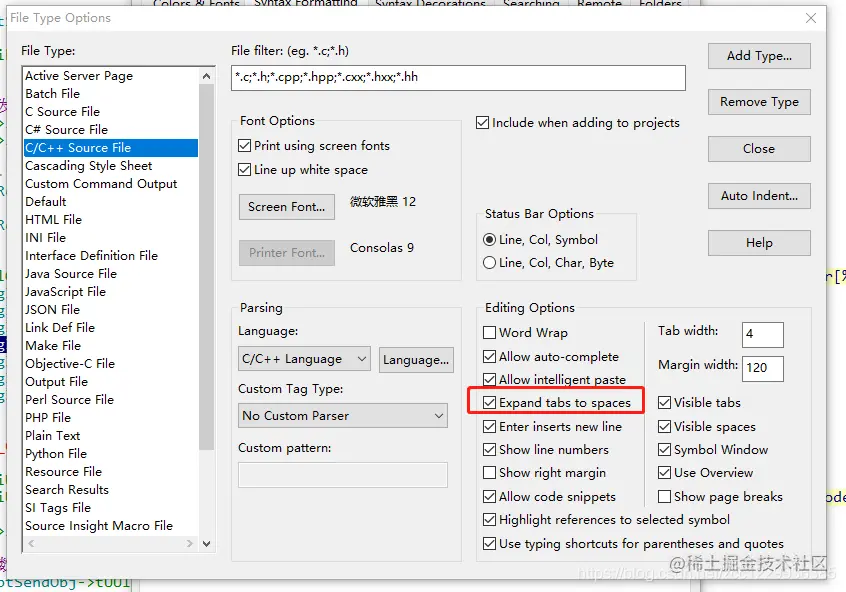Select Objective-C File in list
Screen dimensions: 846x592
point(111,364)
